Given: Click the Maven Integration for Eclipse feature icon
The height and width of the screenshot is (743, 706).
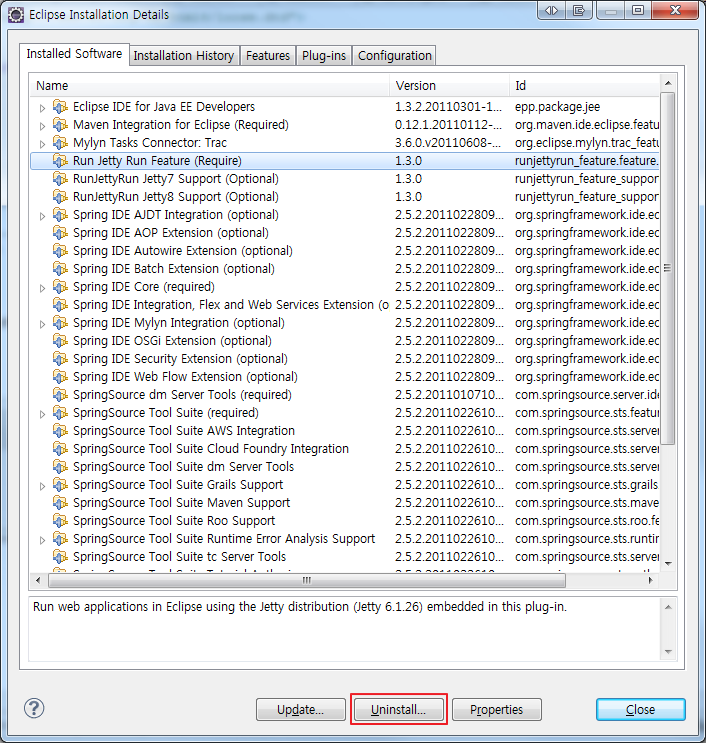Looking at the screenshot, I should (60, 125).
